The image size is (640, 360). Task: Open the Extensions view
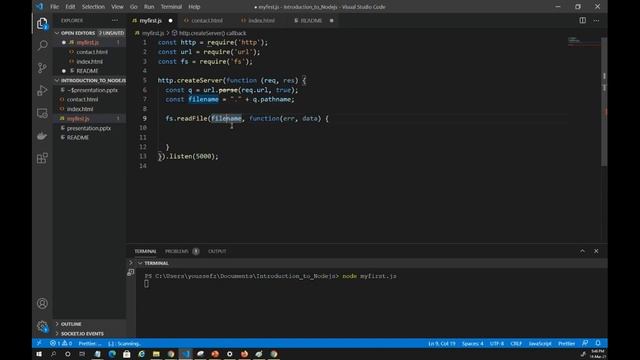click(42, 158)
